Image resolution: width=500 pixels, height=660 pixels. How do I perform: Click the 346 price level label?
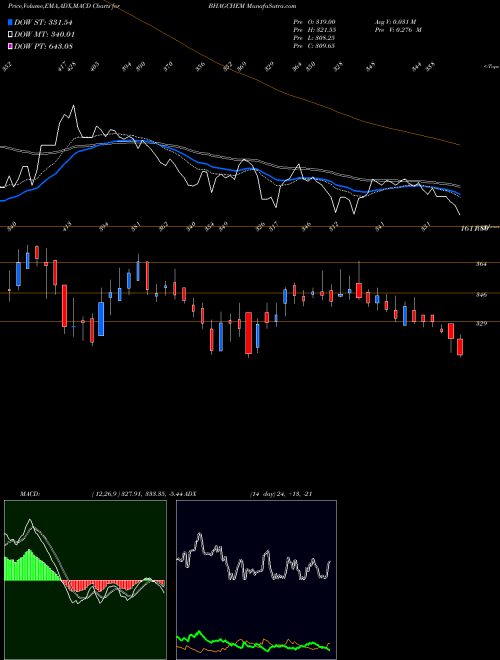coord(481,295)
